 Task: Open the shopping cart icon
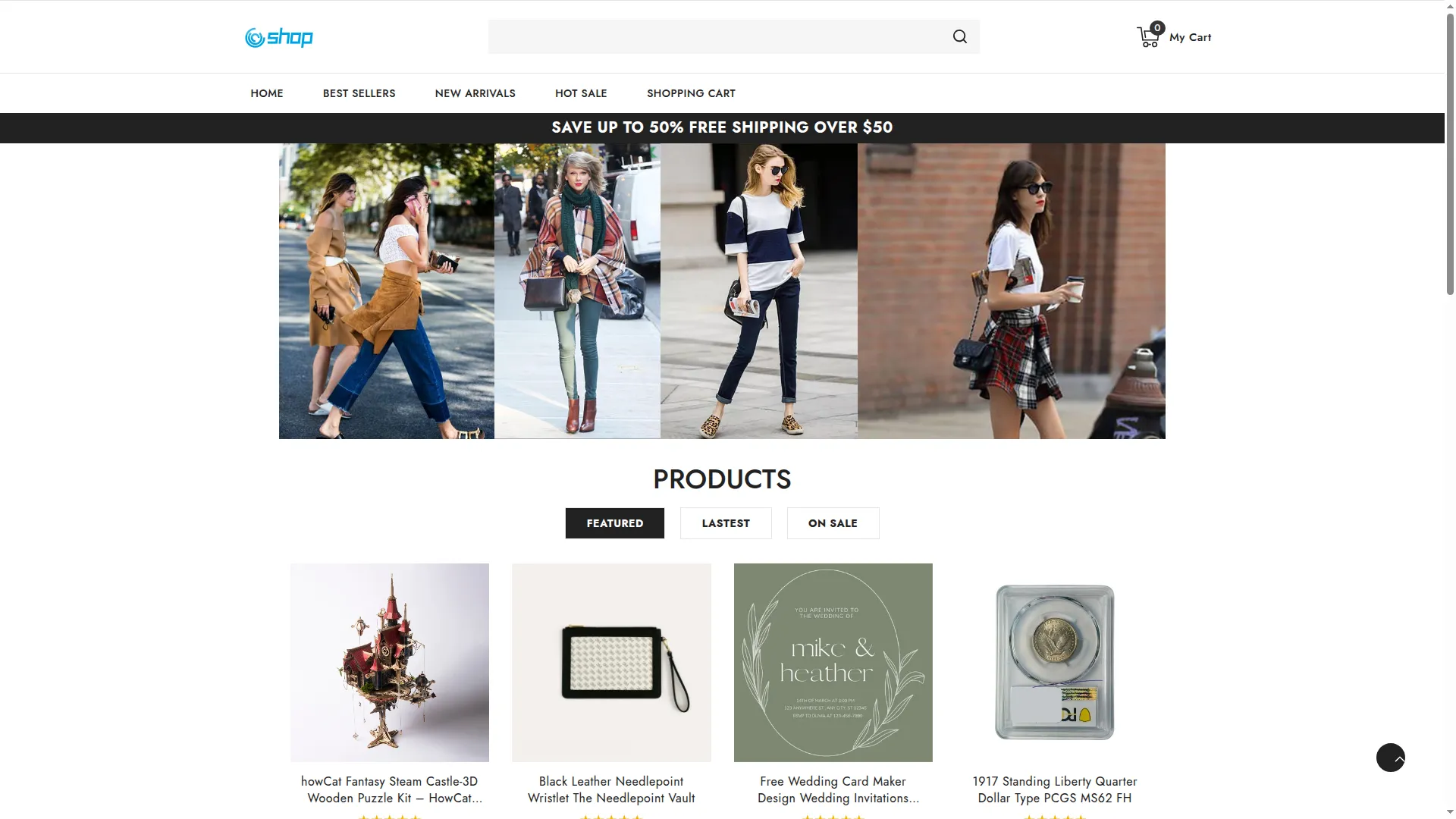pos(1149,36)
